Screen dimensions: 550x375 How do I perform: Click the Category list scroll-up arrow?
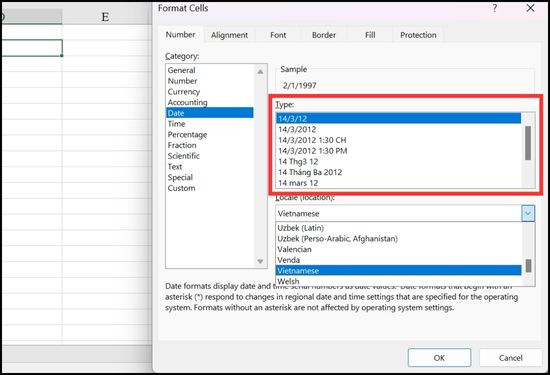[260, 72]
